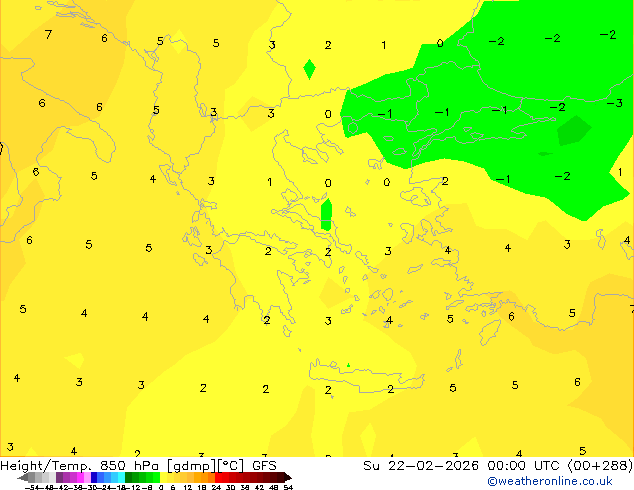This screenshot has width=634, height=490.
Task: Select the darkest green legend color swatch
Action: tap(128, 477)
